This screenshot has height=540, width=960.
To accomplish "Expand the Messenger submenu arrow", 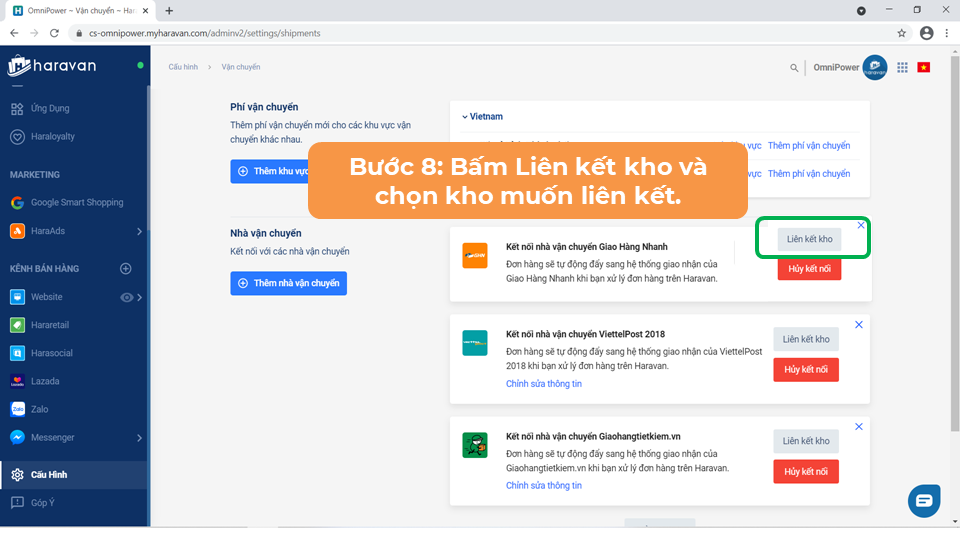I will click(140, 438).
